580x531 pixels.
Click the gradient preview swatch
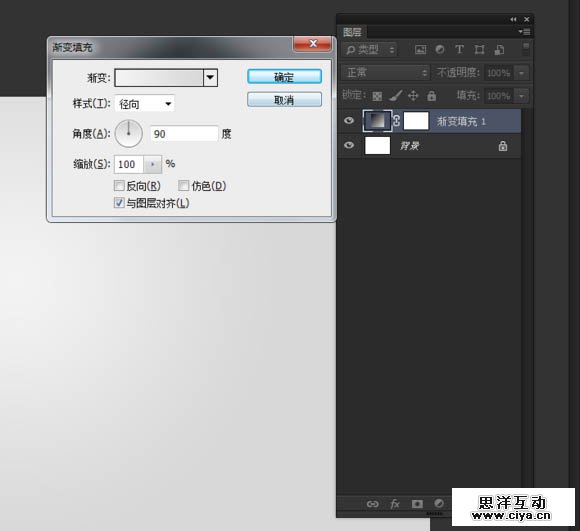159,78
